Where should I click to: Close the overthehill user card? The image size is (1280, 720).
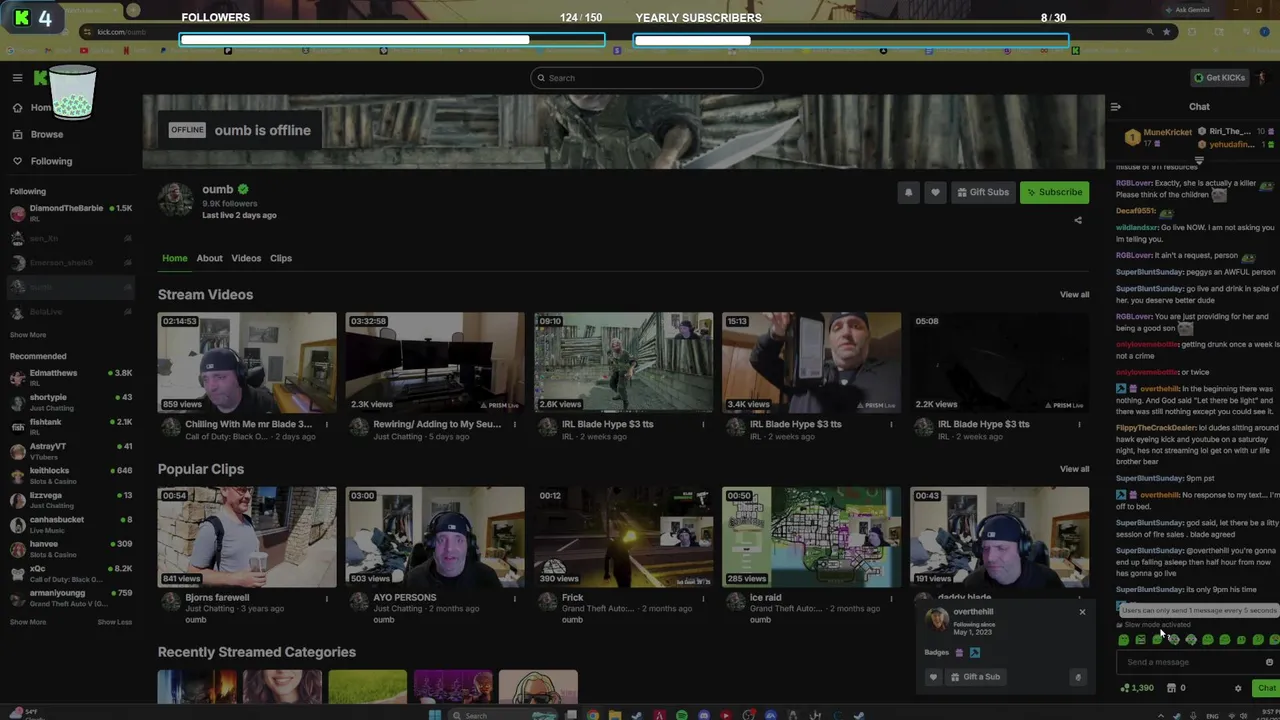(1082, 612)
